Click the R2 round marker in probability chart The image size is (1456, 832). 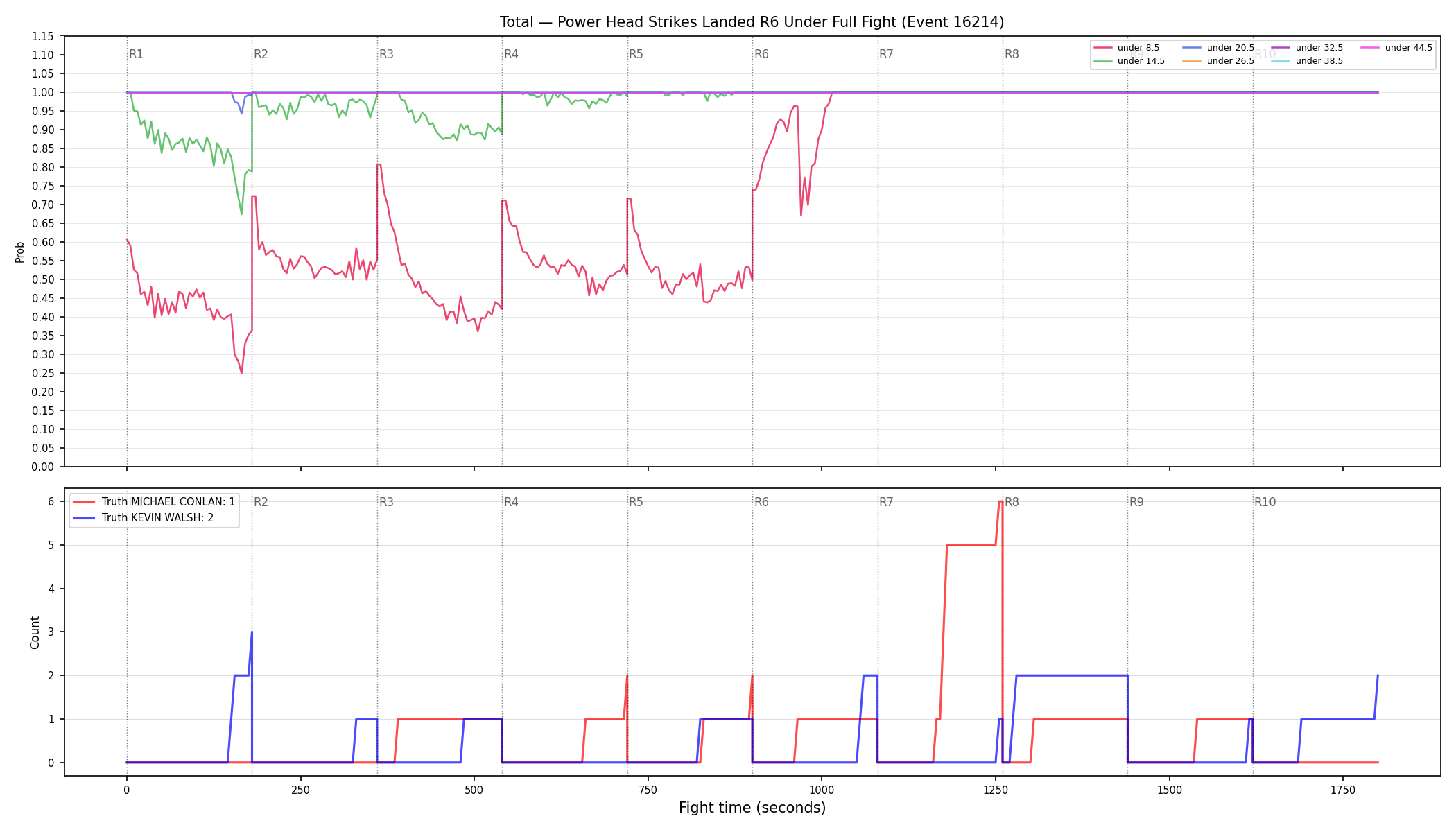(261, 54)
